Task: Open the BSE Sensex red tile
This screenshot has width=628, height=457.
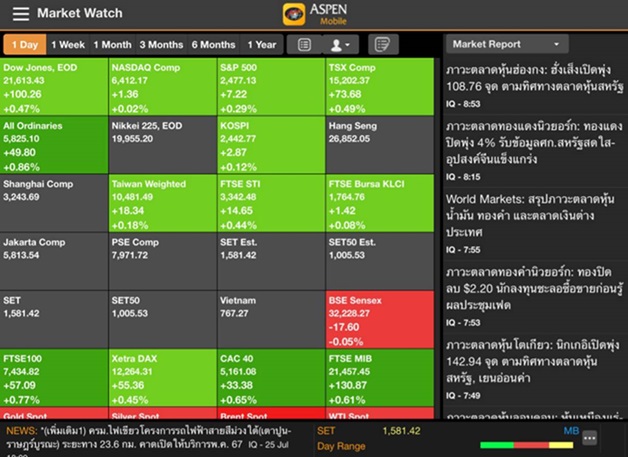Action: click(x=380, y=320)
